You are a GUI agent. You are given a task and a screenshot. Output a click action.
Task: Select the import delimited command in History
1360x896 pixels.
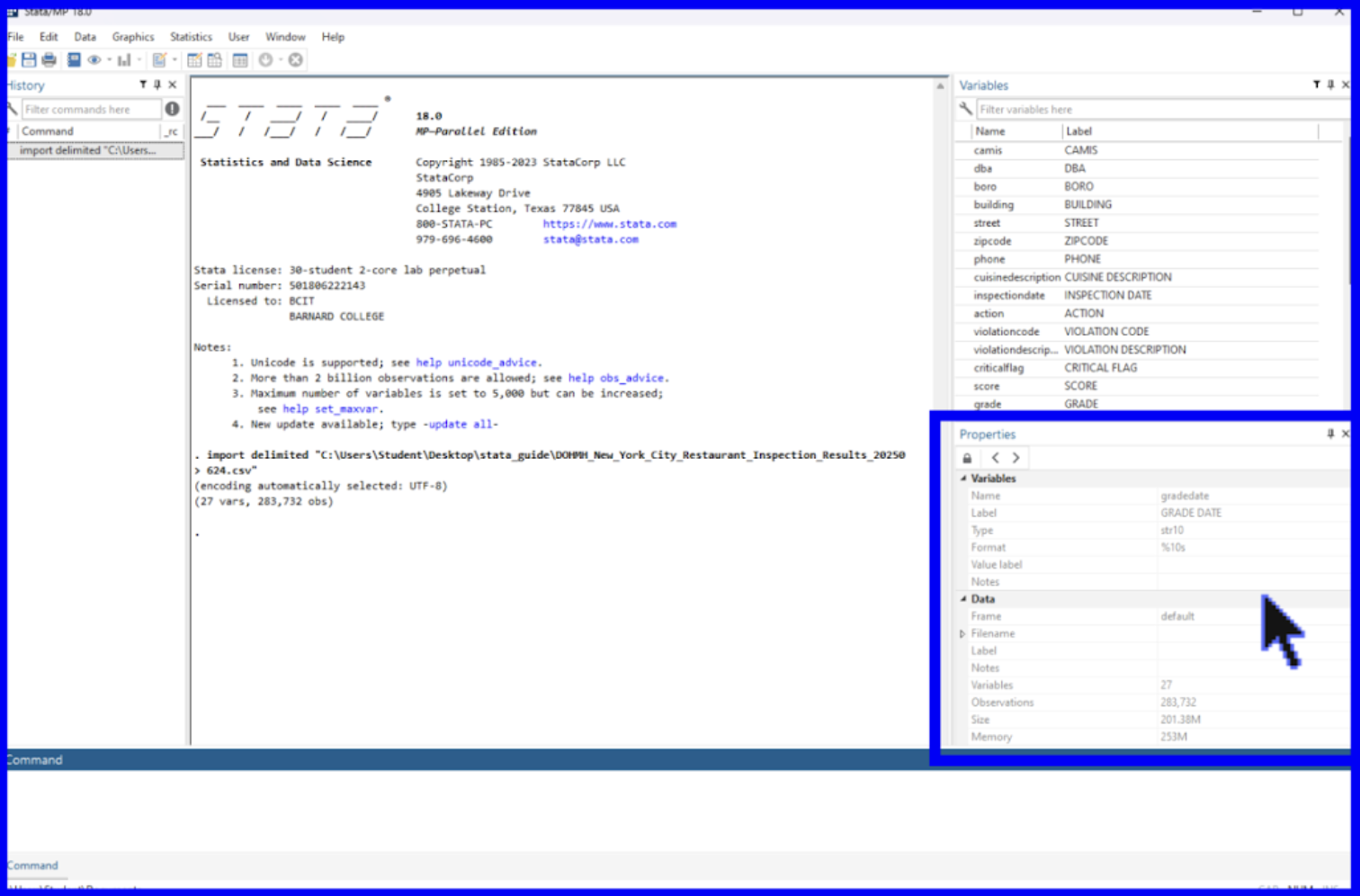(95, 150)
